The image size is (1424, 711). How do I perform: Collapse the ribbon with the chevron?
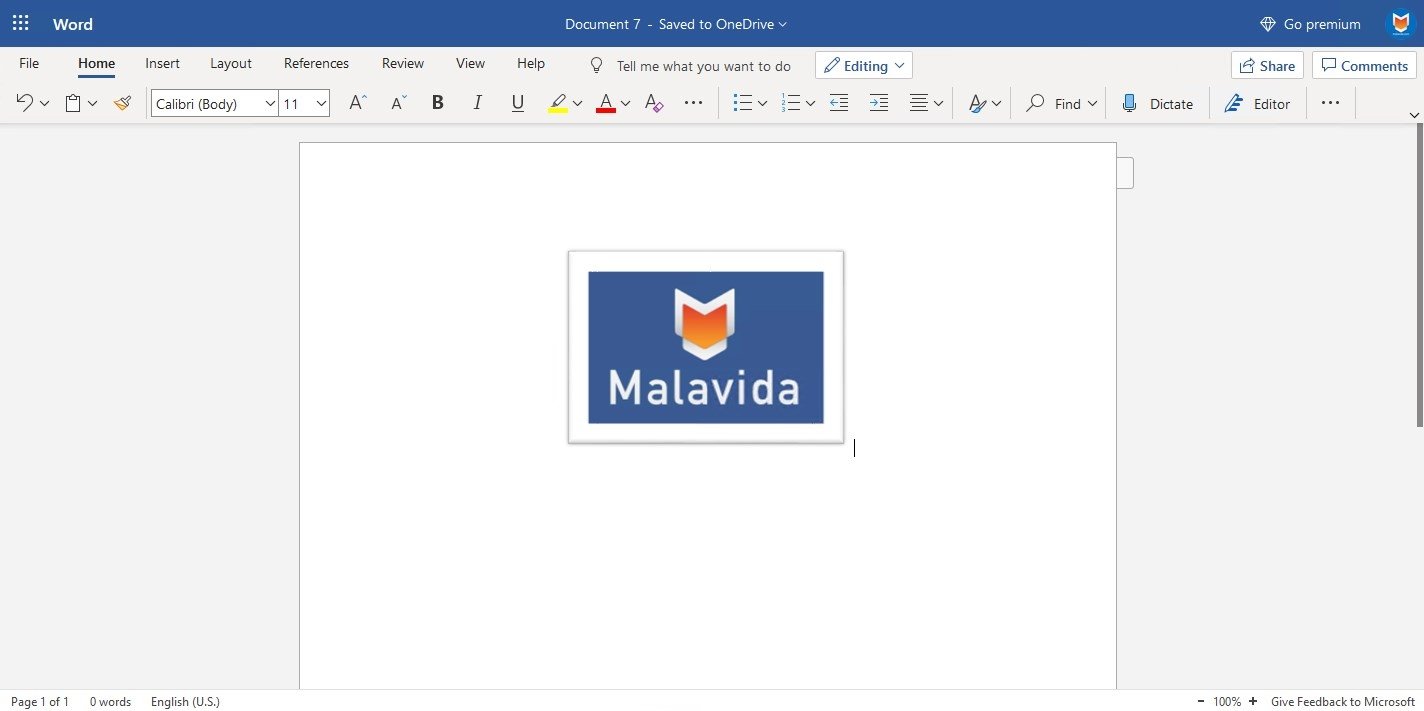coord(1414,115)
